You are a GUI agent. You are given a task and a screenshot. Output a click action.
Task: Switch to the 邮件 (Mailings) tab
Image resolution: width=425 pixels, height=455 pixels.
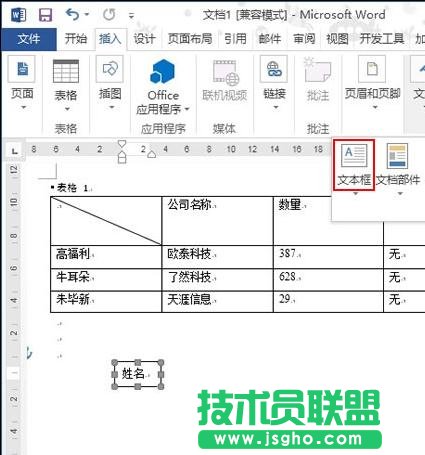click(270, 39)
